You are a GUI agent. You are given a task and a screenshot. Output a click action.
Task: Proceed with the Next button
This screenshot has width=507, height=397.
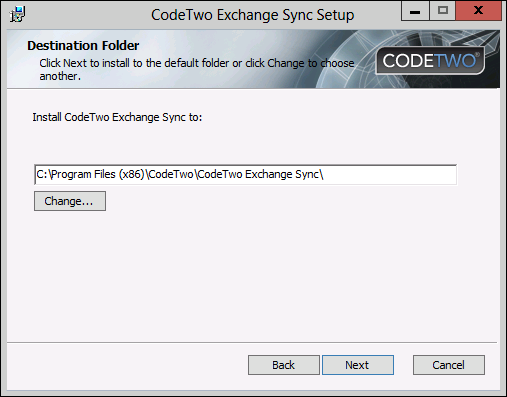[x=358, y=365]
